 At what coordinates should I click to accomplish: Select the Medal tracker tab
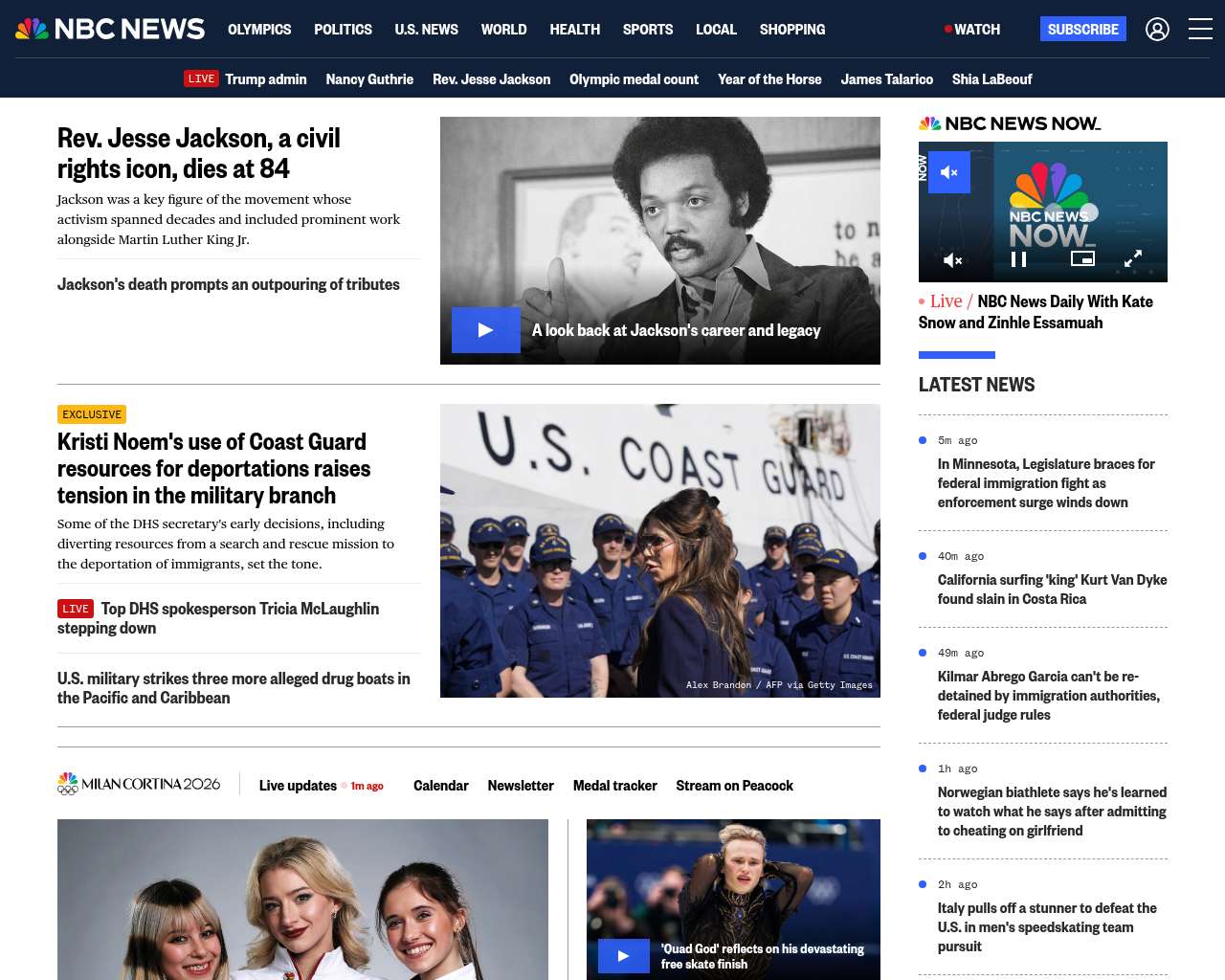point(614,786)
